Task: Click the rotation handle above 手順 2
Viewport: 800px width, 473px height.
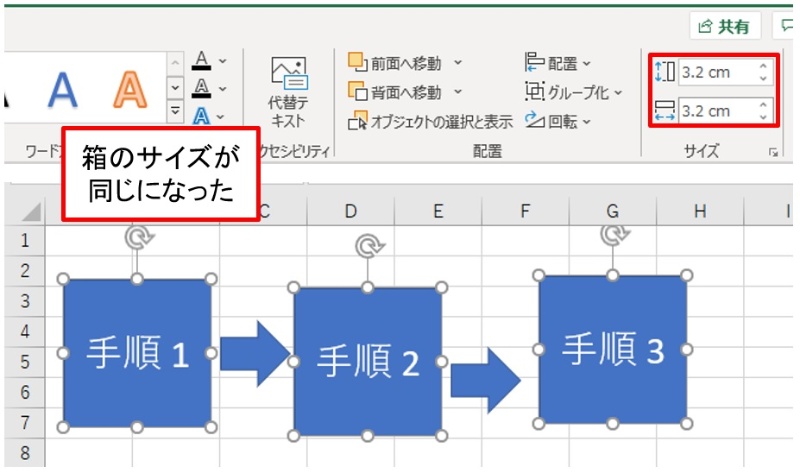Action: click(x=368, y=247)
